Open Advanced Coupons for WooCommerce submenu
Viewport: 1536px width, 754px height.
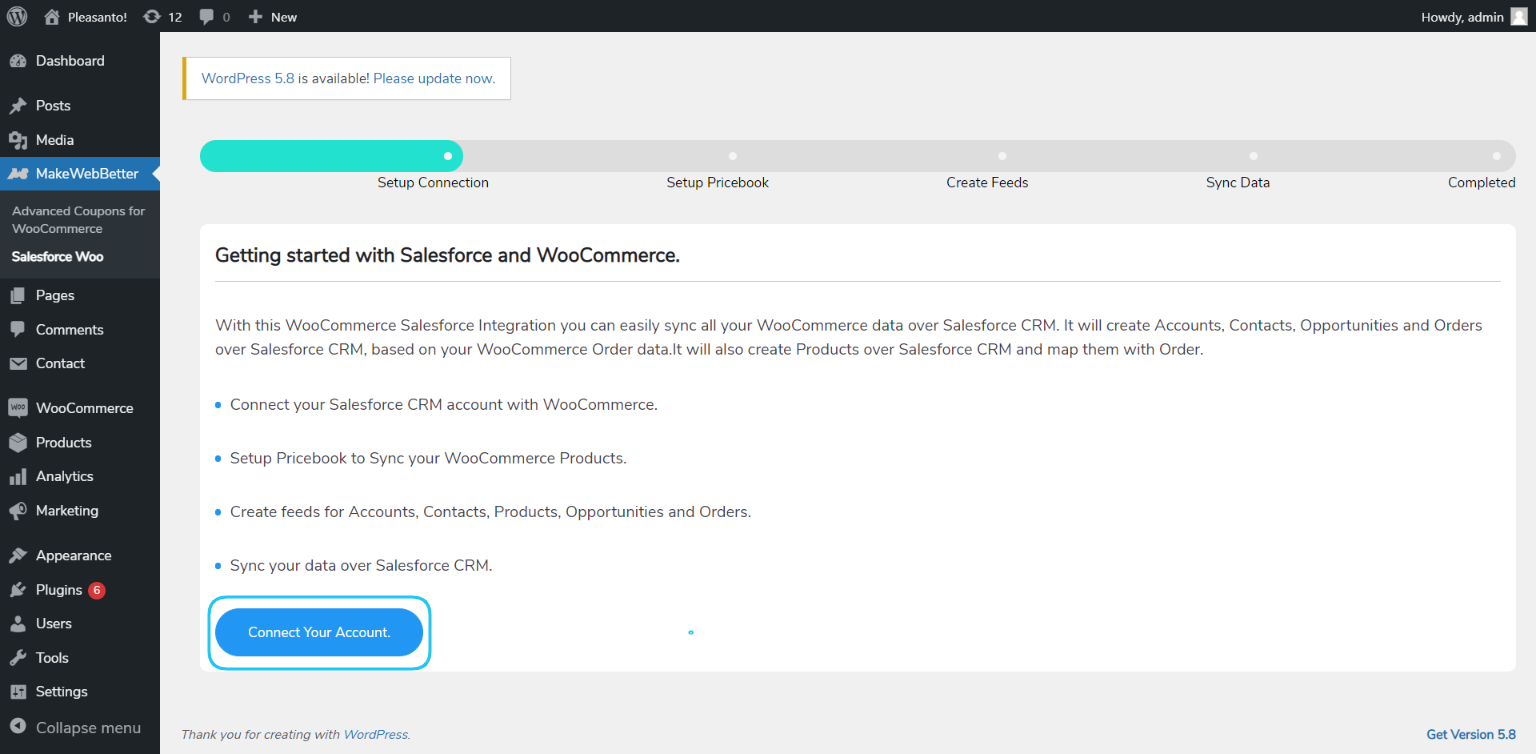coord(78,220)
